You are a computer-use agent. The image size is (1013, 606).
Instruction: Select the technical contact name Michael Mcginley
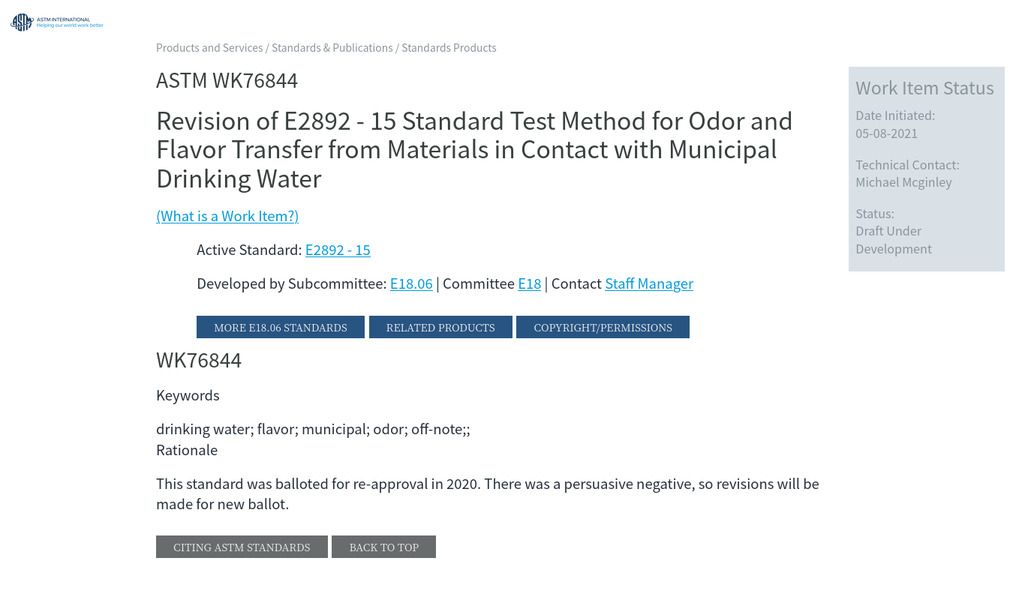tap(904, 182)
